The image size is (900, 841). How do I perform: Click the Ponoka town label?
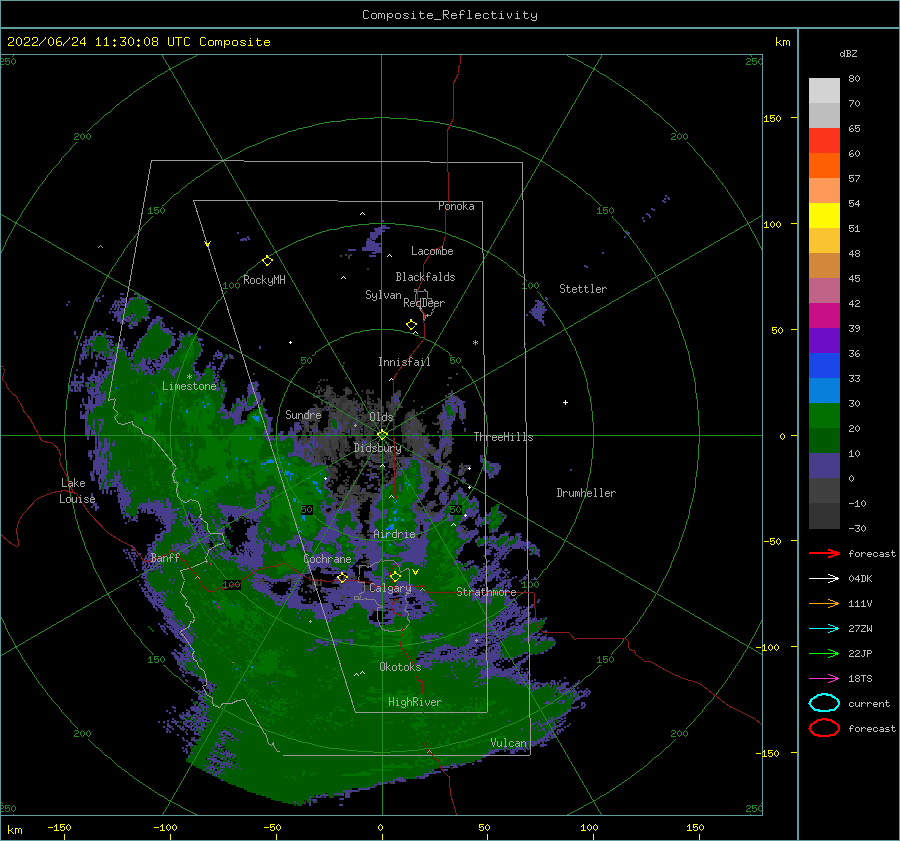click(x=456, y=206)
